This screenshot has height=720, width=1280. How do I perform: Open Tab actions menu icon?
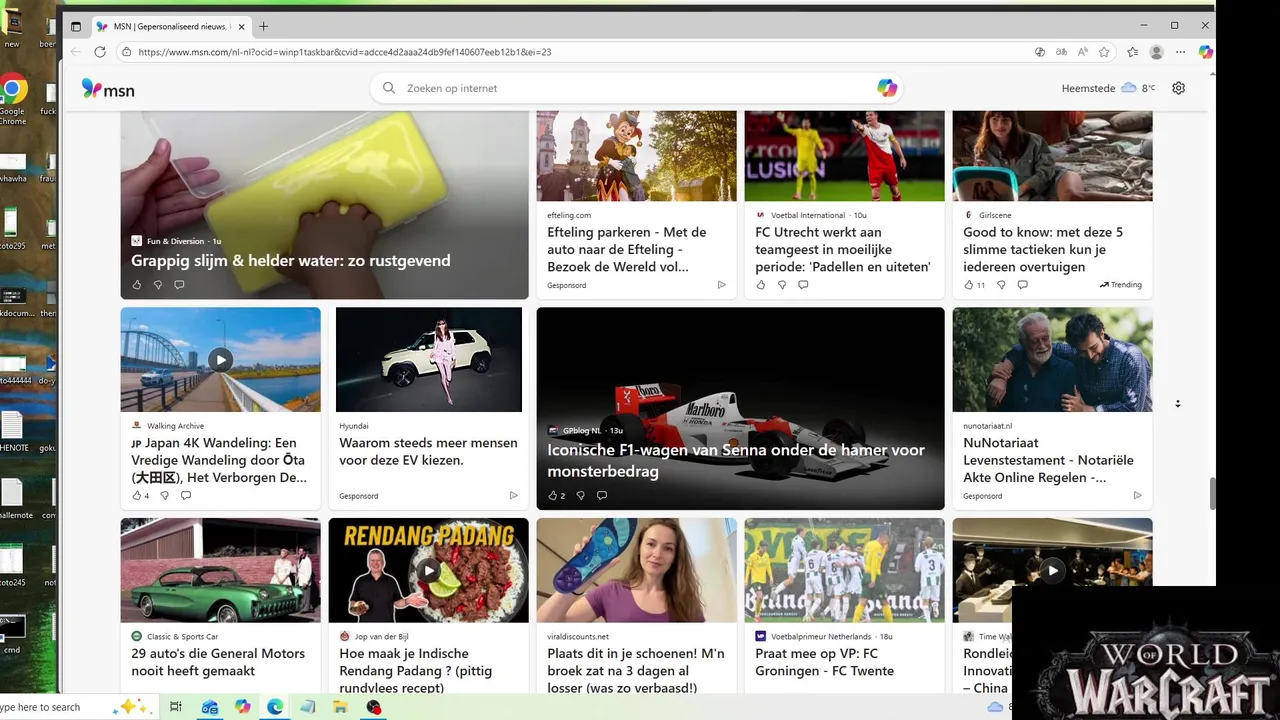coord(75,26)
